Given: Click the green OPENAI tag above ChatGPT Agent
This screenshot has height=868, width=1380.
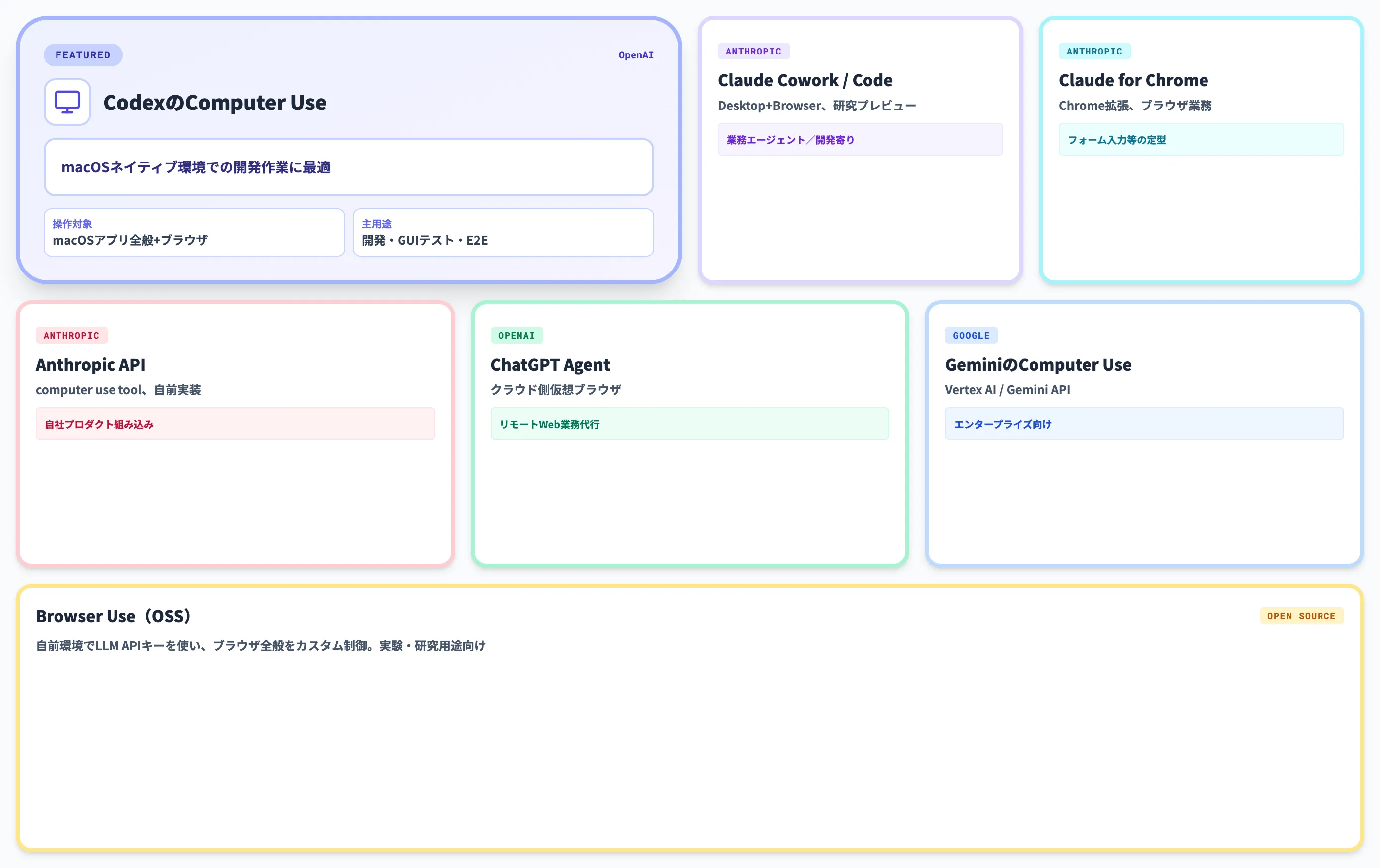Looking at the screenshot, I should (517, 336).
